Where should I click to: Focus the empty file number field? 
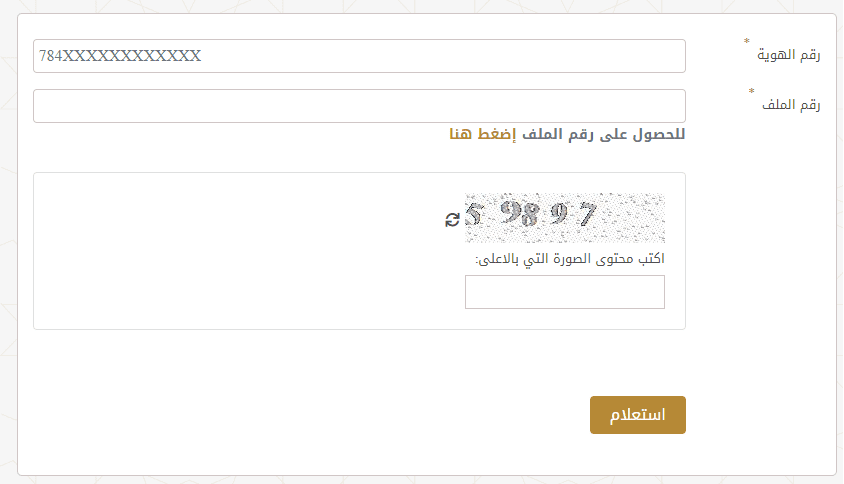pyautogui.click(x=359, y=106)
